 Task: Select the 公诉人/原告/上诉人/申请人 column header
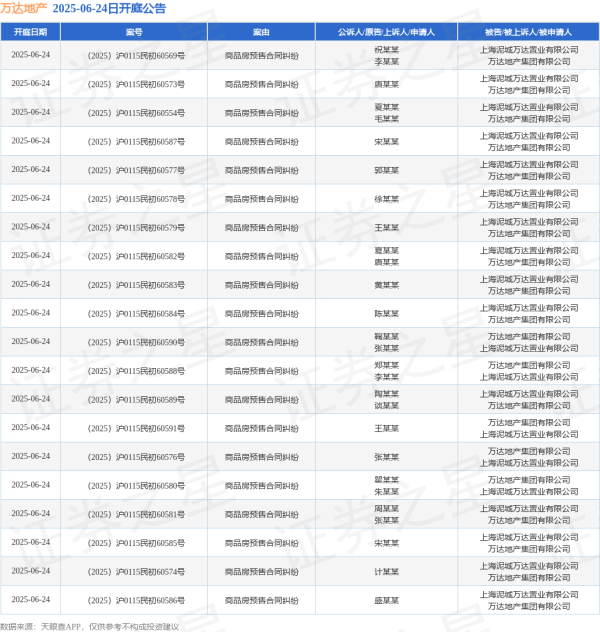[386, 32]
